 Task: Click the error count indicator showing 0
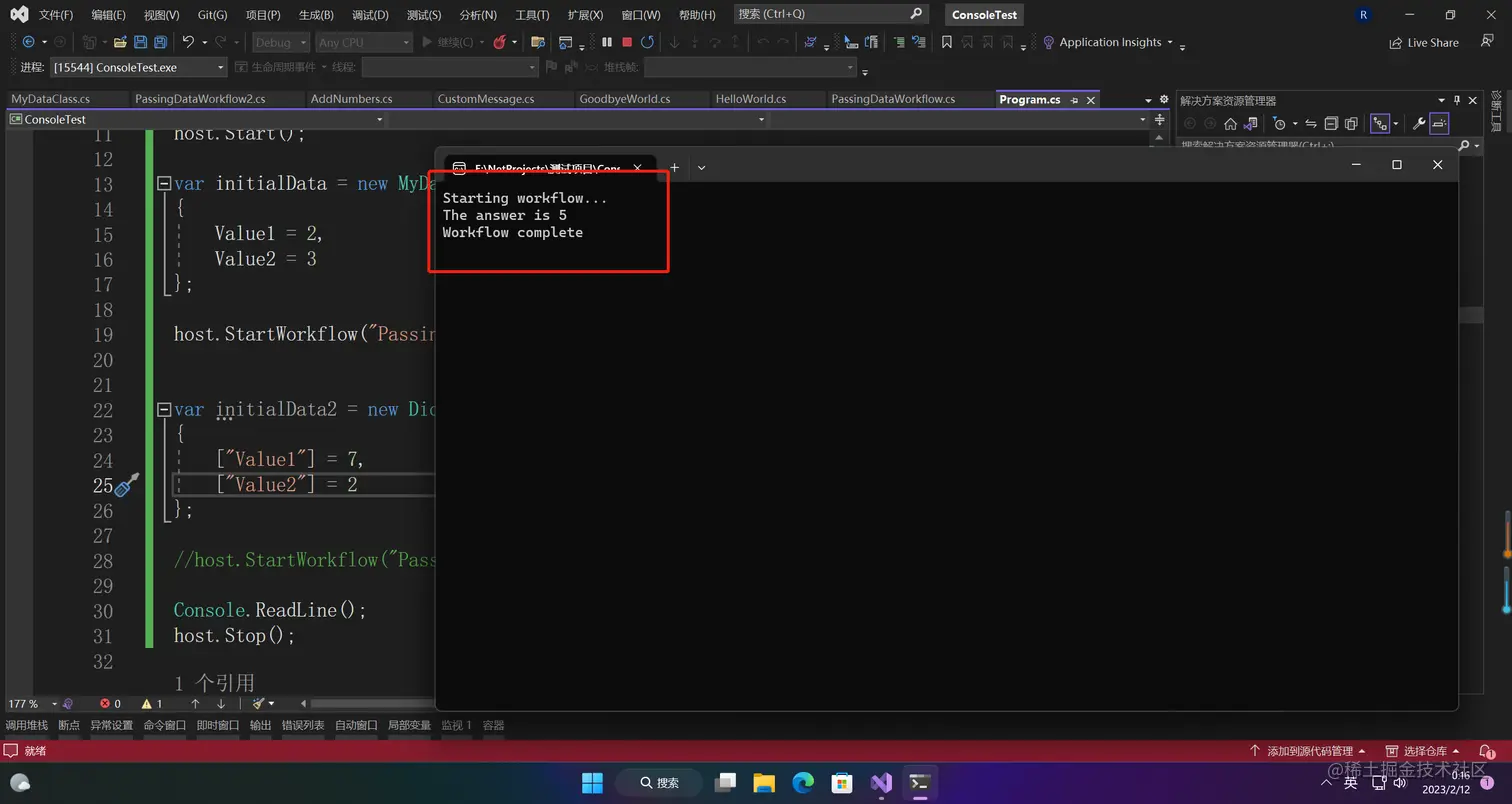[x=110, y=704]
